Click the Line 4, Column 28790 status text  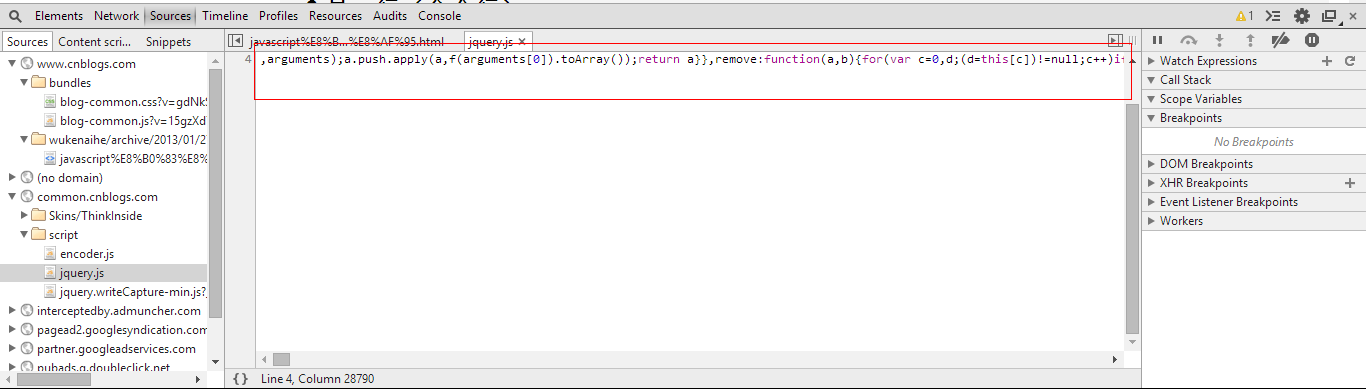click(x=317, y=380)
